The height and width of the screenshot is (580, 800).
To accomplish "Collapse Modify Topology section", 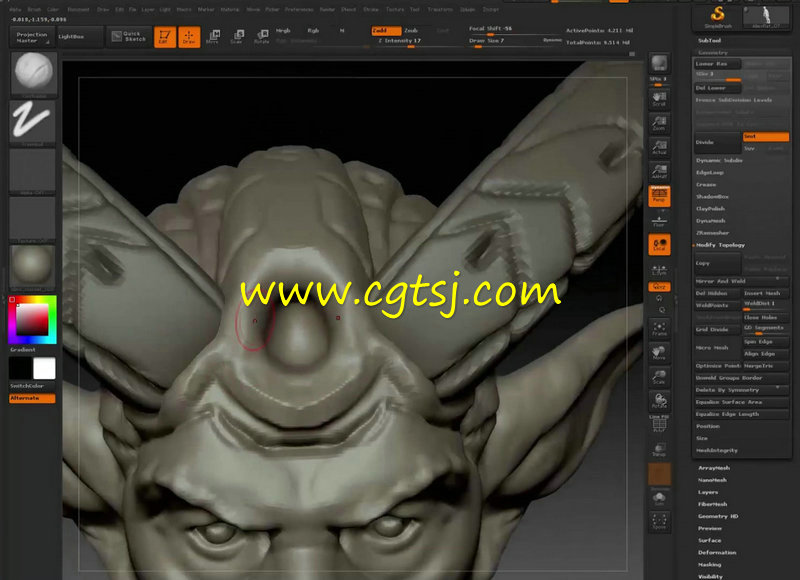I will (720, 245).
